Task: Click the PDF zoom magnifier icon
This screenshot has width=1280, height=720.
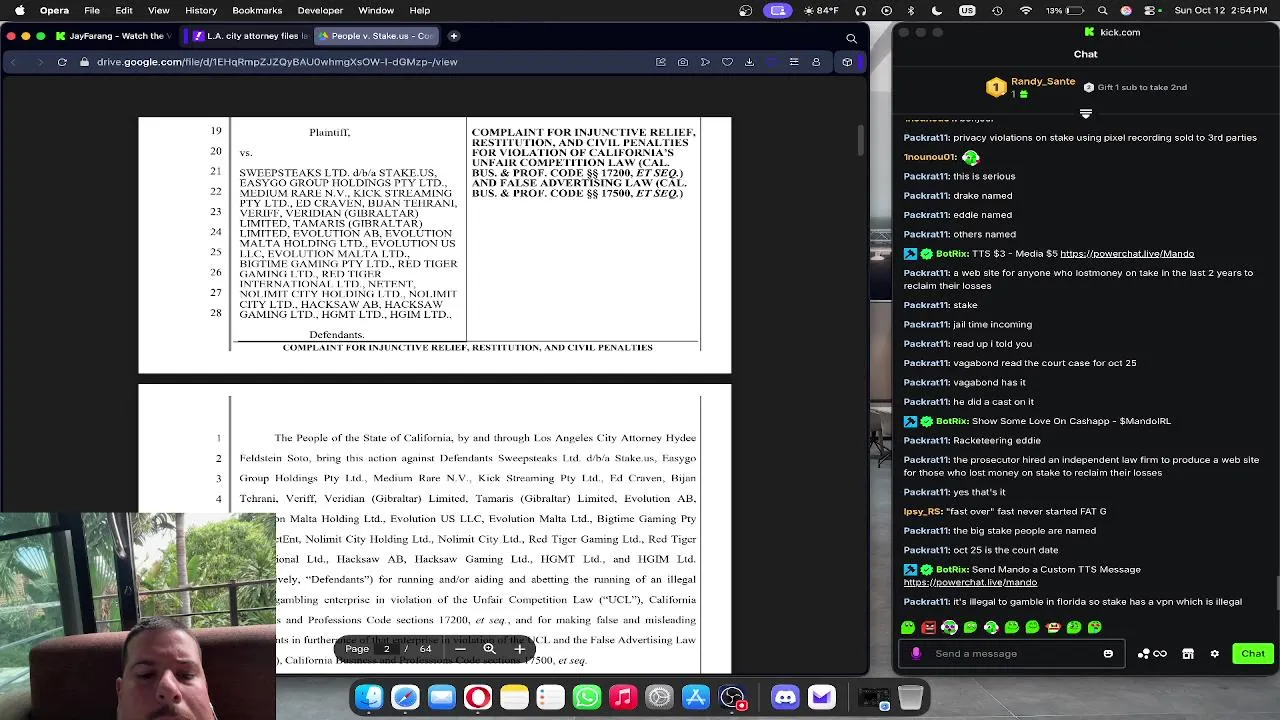Action: [490, 649]
